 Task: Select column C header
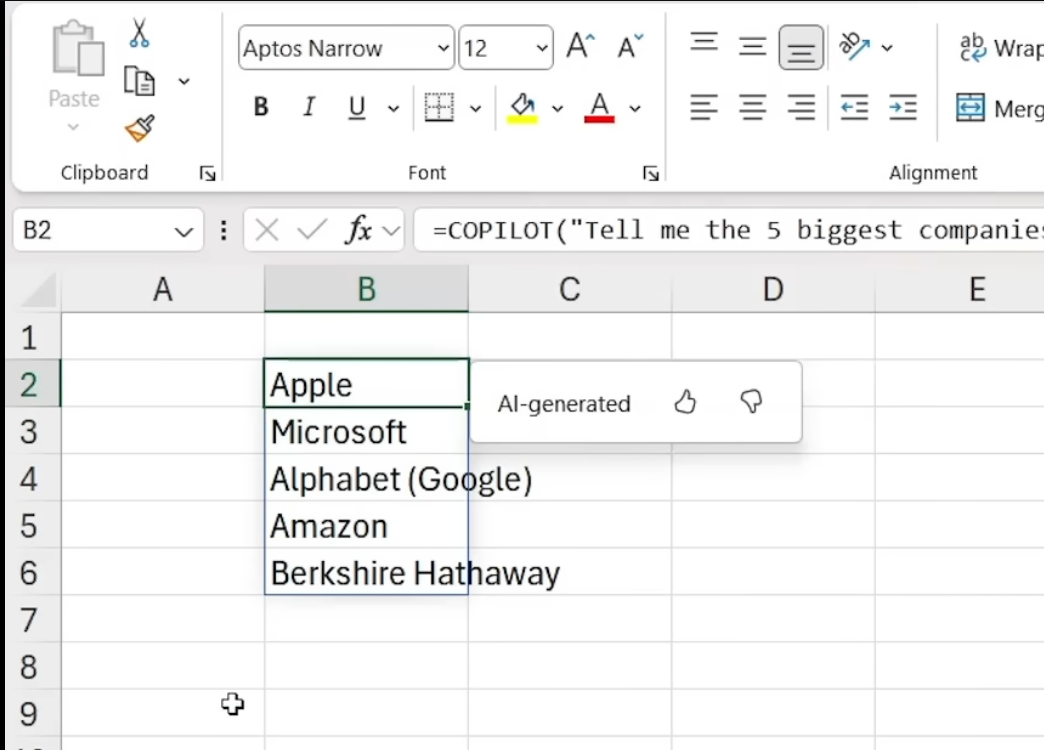(570, 289)
